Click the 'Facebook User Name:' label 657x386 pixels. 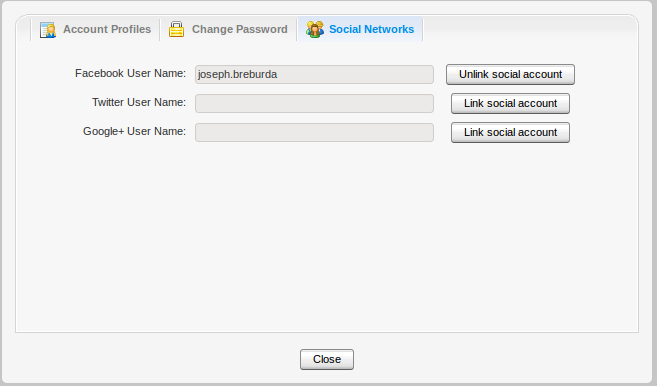pos(130,73)
